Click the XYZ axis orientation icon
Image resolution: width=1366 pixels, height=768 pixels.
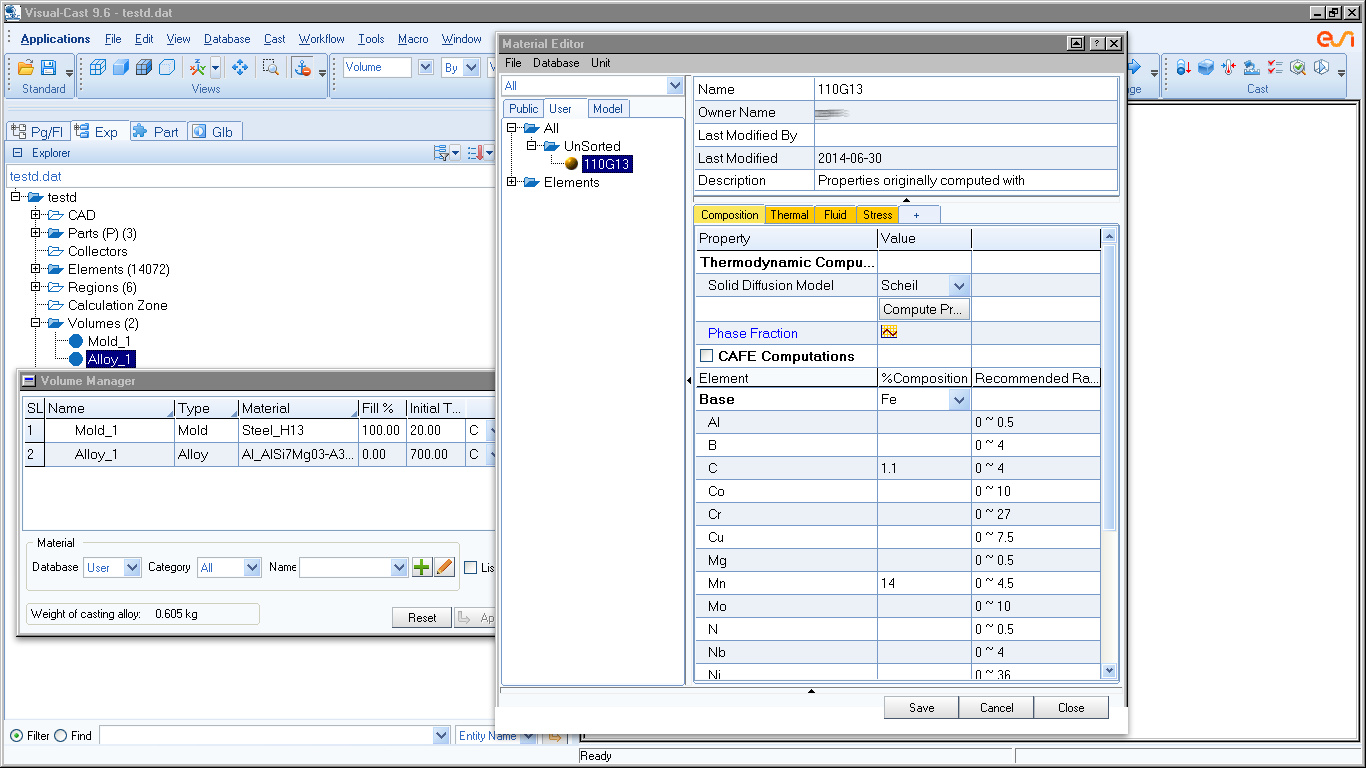(198, 67)
